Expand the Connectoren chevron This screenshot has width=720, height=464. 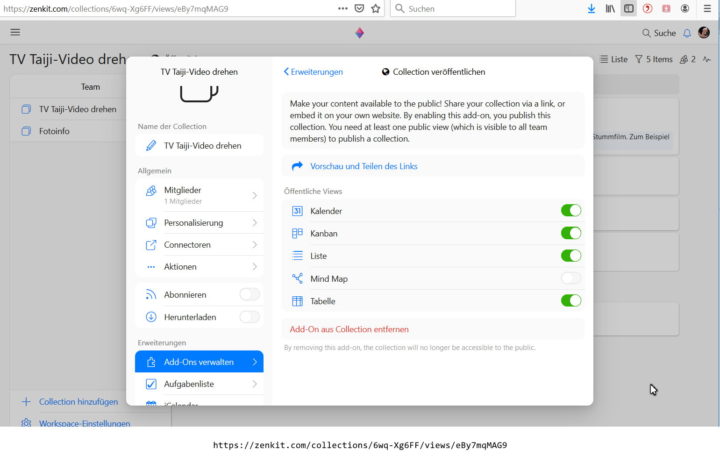pos(254,244)
